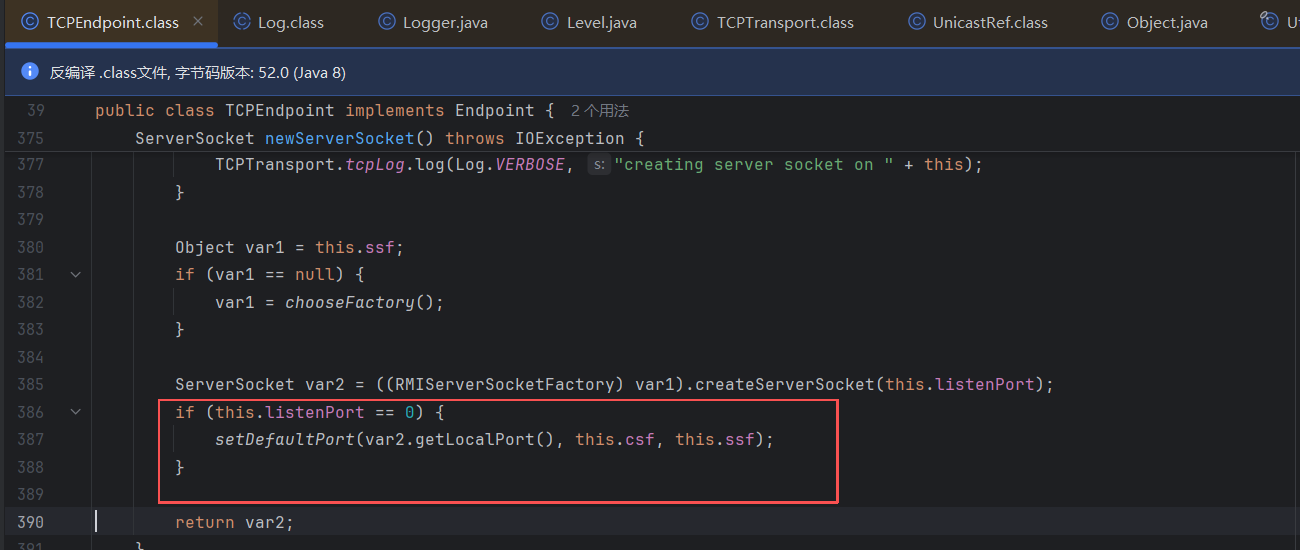Open the TCPTransport.class tab
The width and height of the screenshot is (1300, 550).
(784, 22)
